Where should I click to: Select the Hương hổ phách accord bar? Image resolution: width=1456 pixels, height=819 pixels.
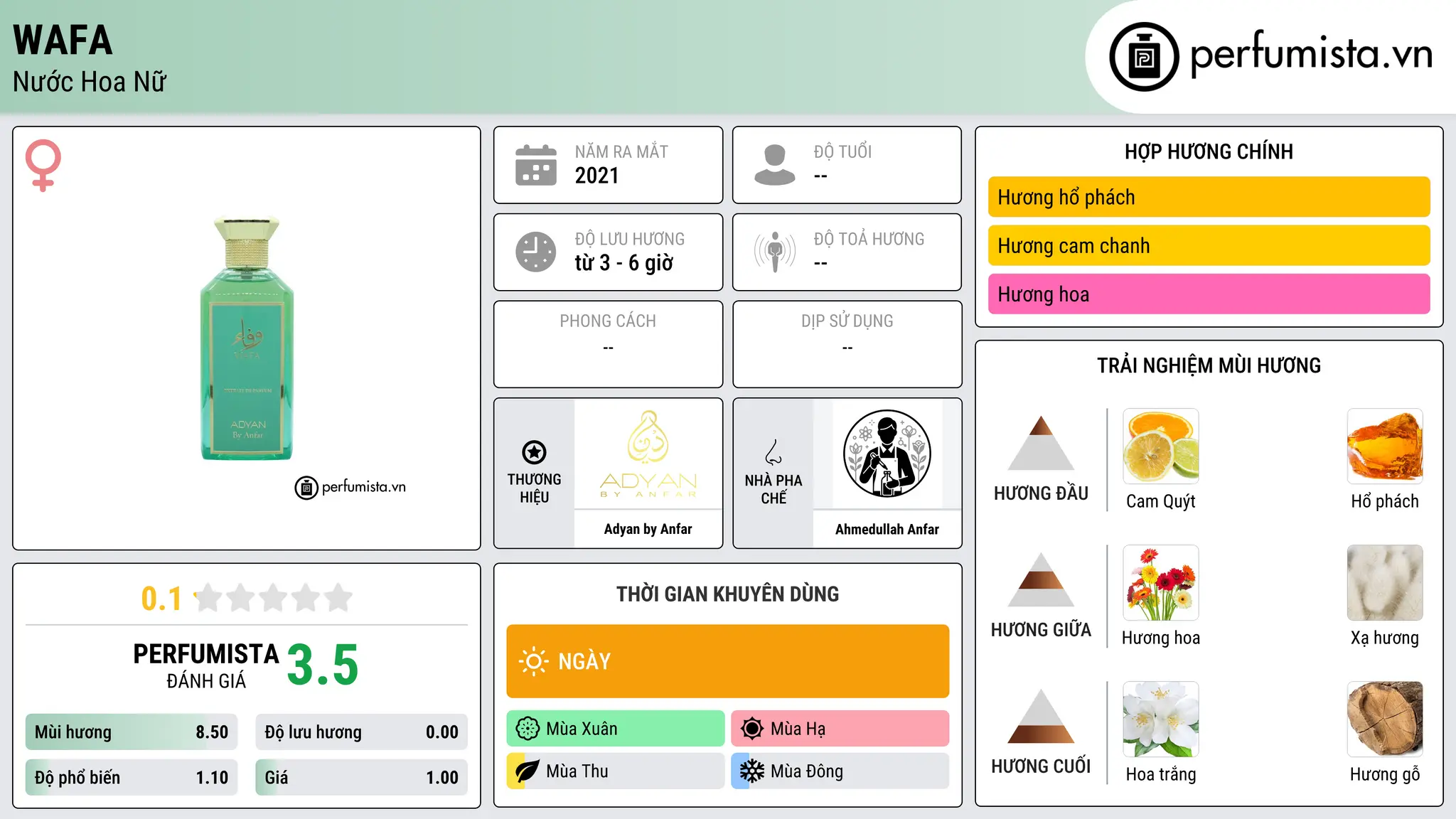coord(1209,197)
